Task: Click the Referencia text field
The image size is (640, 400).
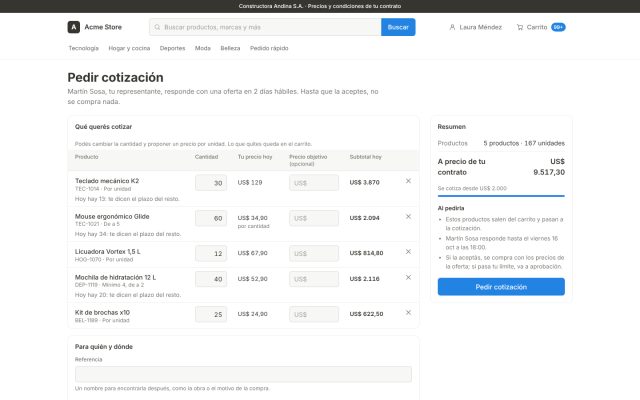Action: pos(243,374)
